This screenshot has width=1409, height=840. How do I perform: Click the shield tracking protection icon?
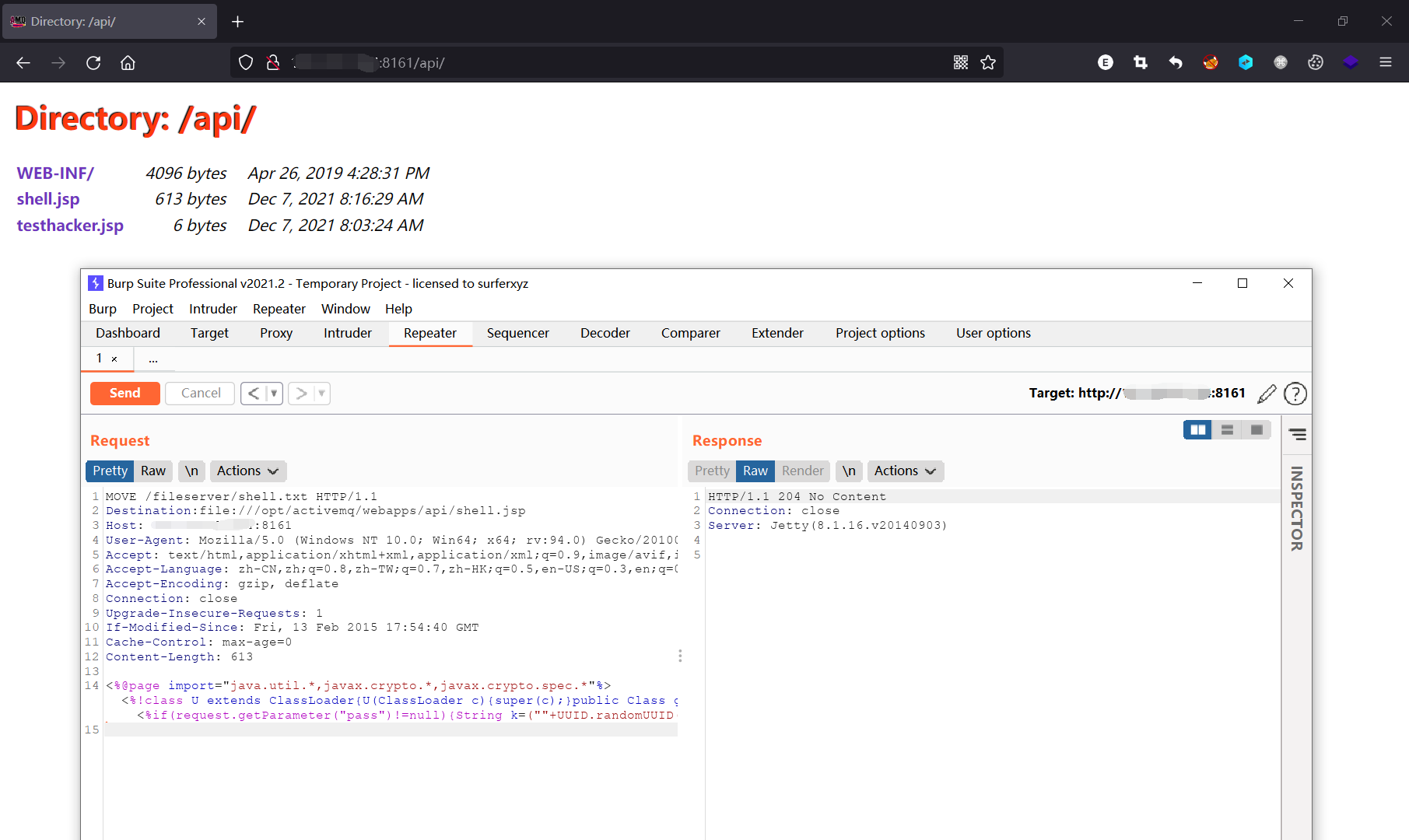(246, 63)
